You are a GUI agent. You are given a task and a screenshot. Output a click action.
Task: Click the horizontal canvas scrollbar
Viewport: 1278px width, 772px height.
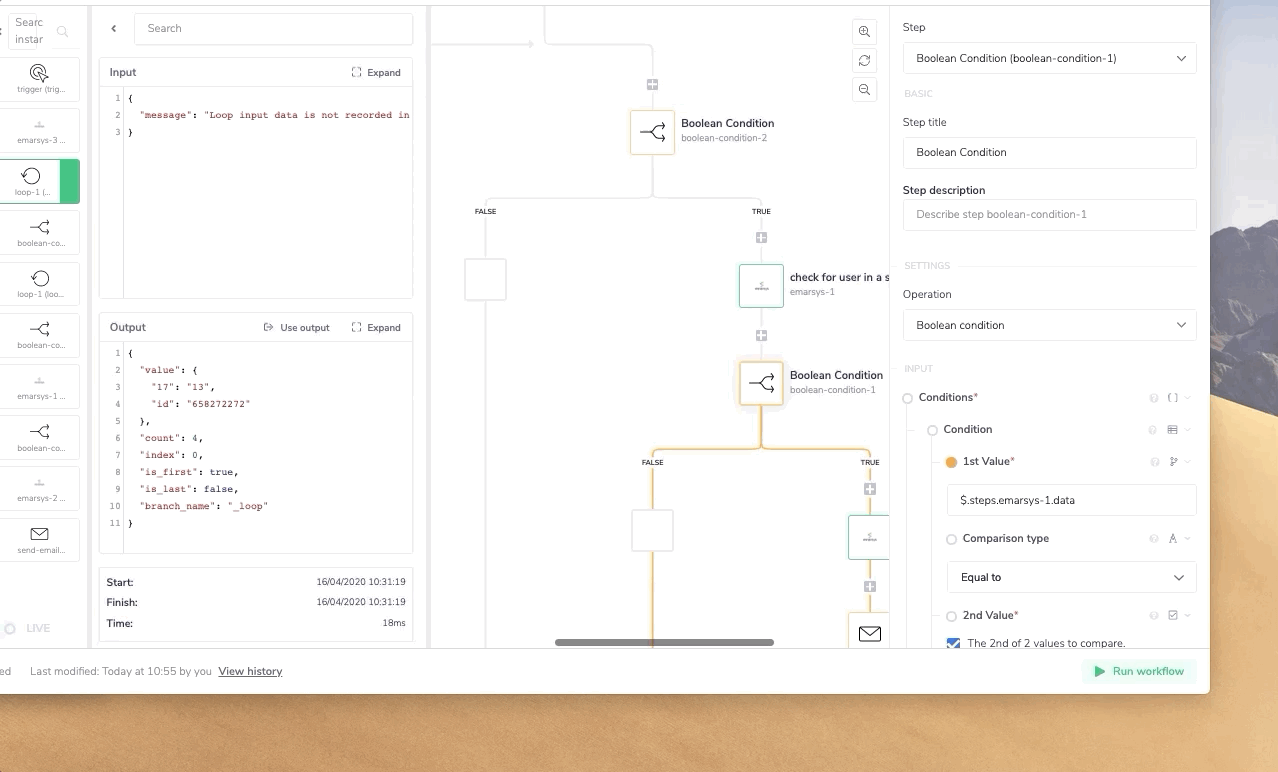(664, 642)
